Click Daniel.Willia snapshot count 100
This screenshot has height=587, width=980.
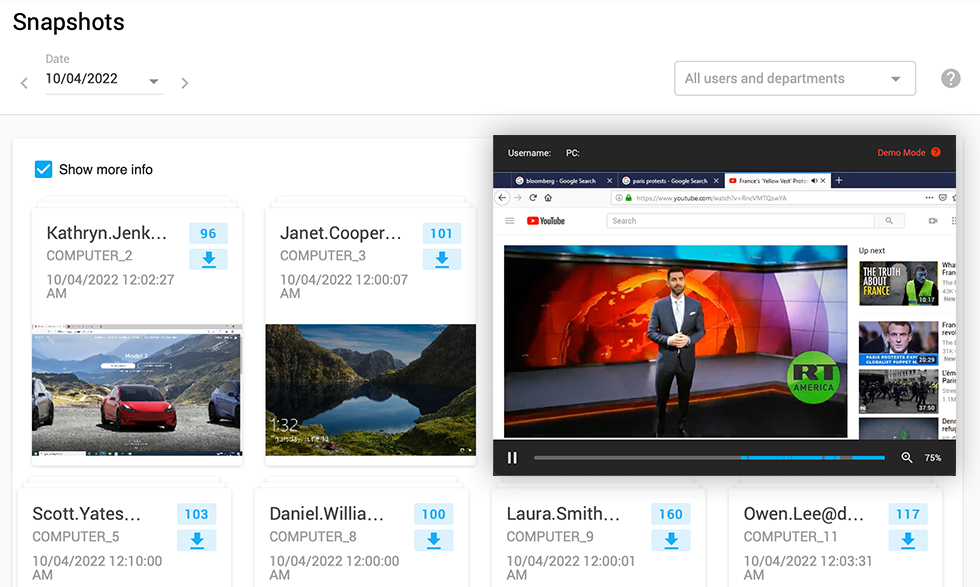[434, 514]
